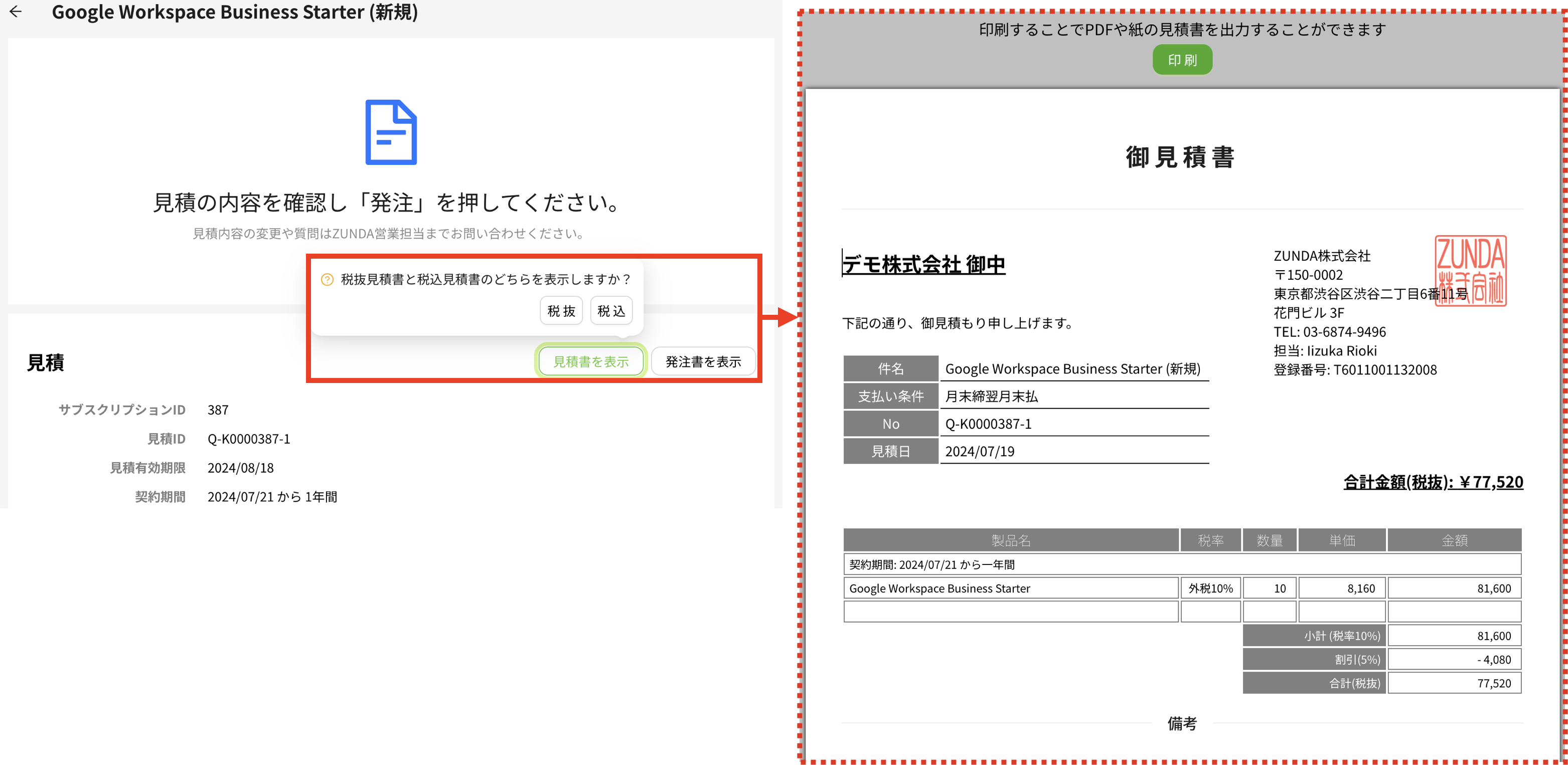1568x765 pixels.
Task: Select estimate ID Q-K0000387-1 in left panel
Action: tap(249, 439)
